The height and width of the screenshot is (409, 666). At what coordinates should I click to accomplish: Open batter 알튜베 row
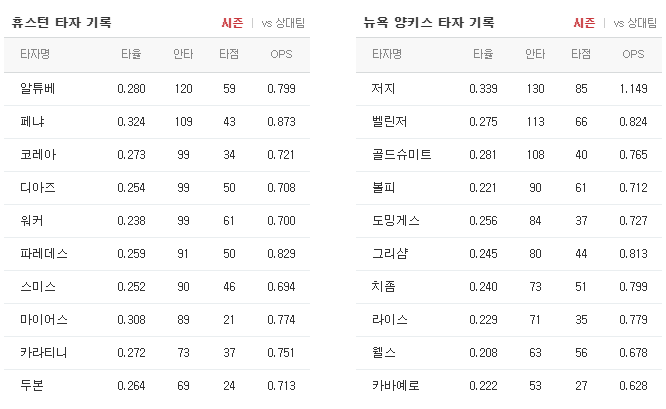click(x=157, y=89)
